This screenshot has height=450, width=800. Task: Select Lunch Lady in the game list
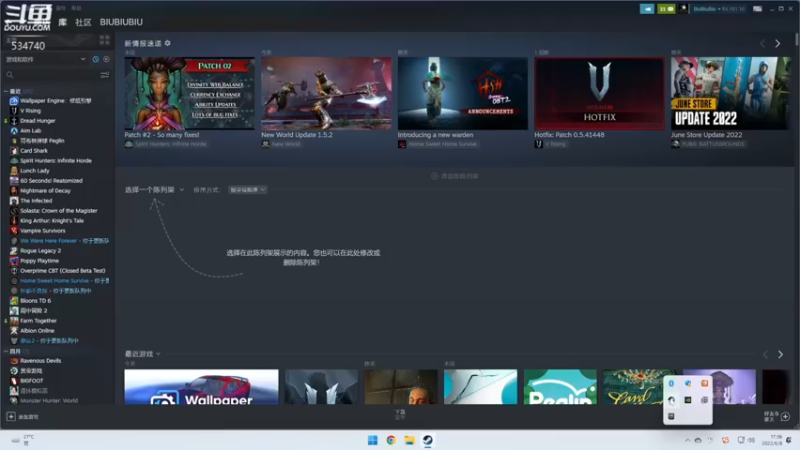[35, 171]
